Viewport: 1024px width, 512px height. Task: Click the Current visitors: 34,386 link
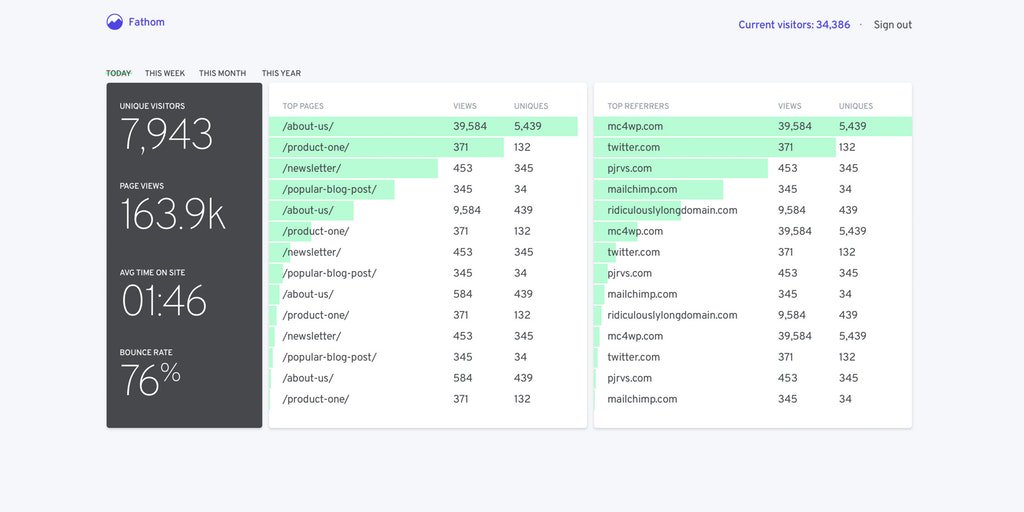click(794, 25)
